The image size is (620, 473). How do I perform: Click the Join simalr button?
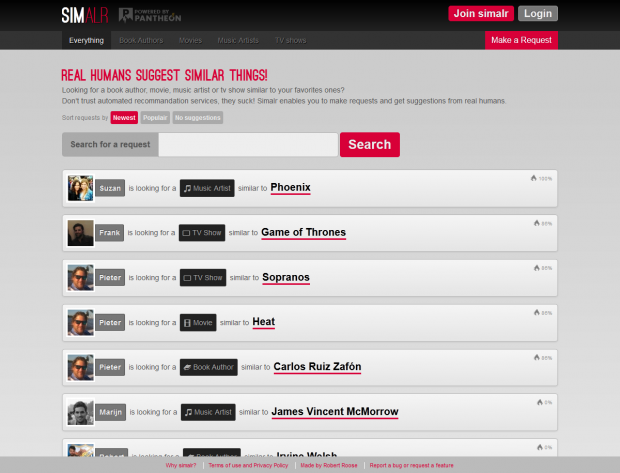pos(481,13)
